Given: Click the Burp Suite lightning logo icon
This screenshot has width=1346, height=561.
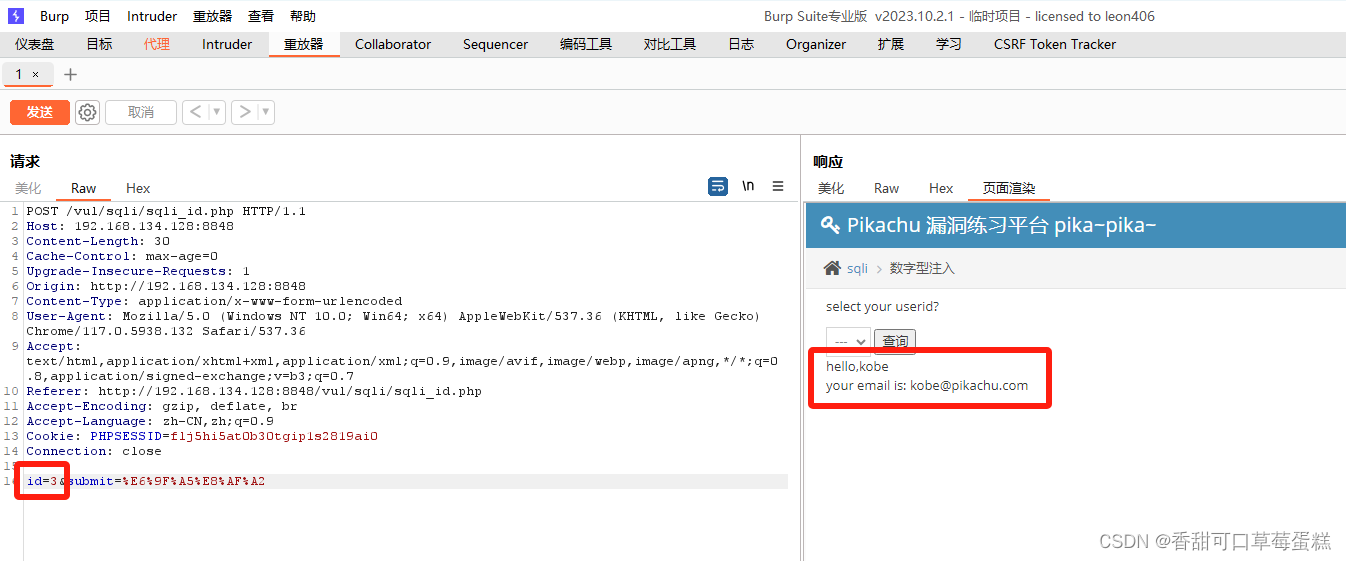Looking at the screenshot, I should coord(16,15).
